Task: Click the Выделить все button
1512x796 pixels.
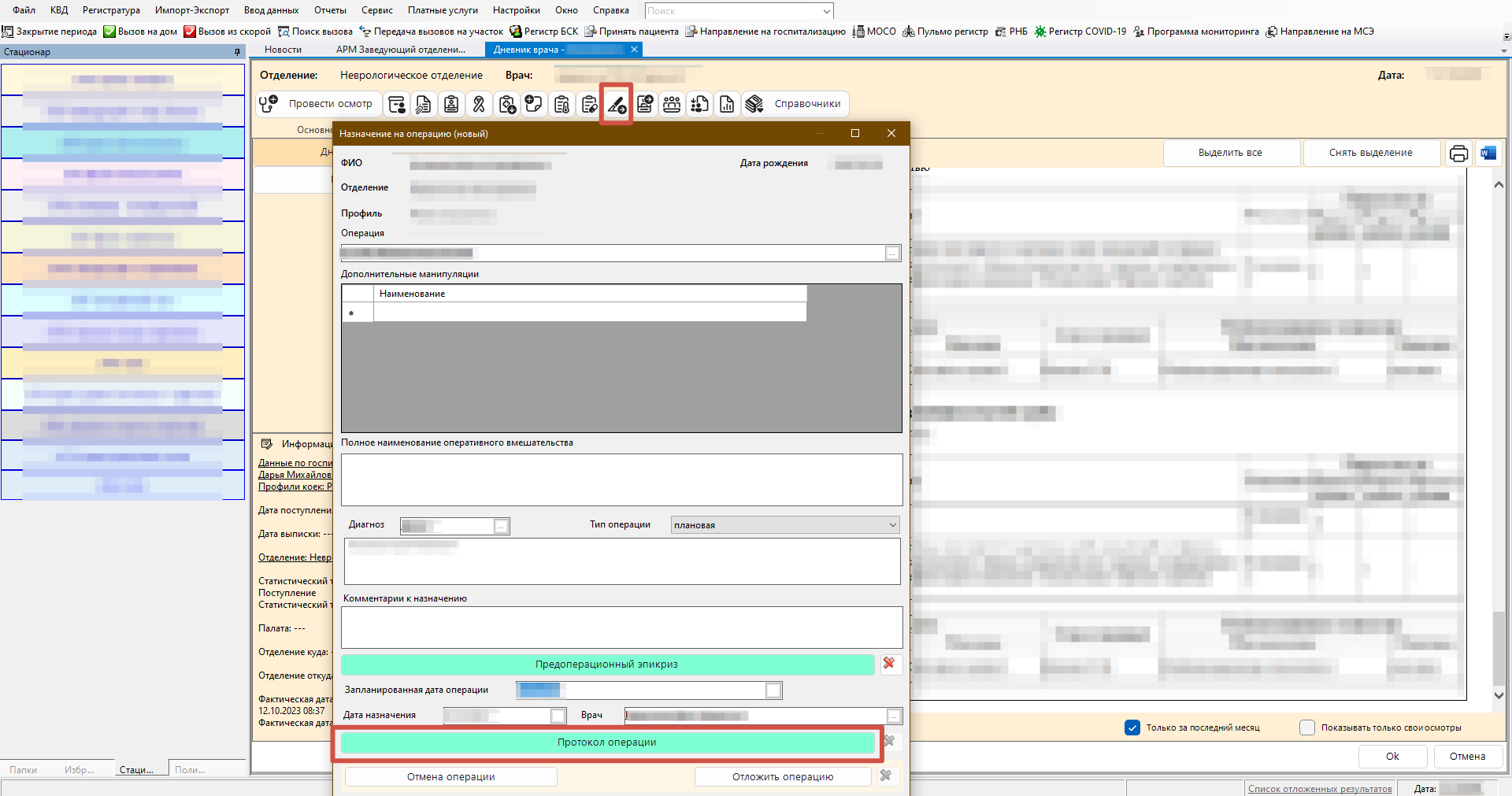Action: (x=1231, y=153)
